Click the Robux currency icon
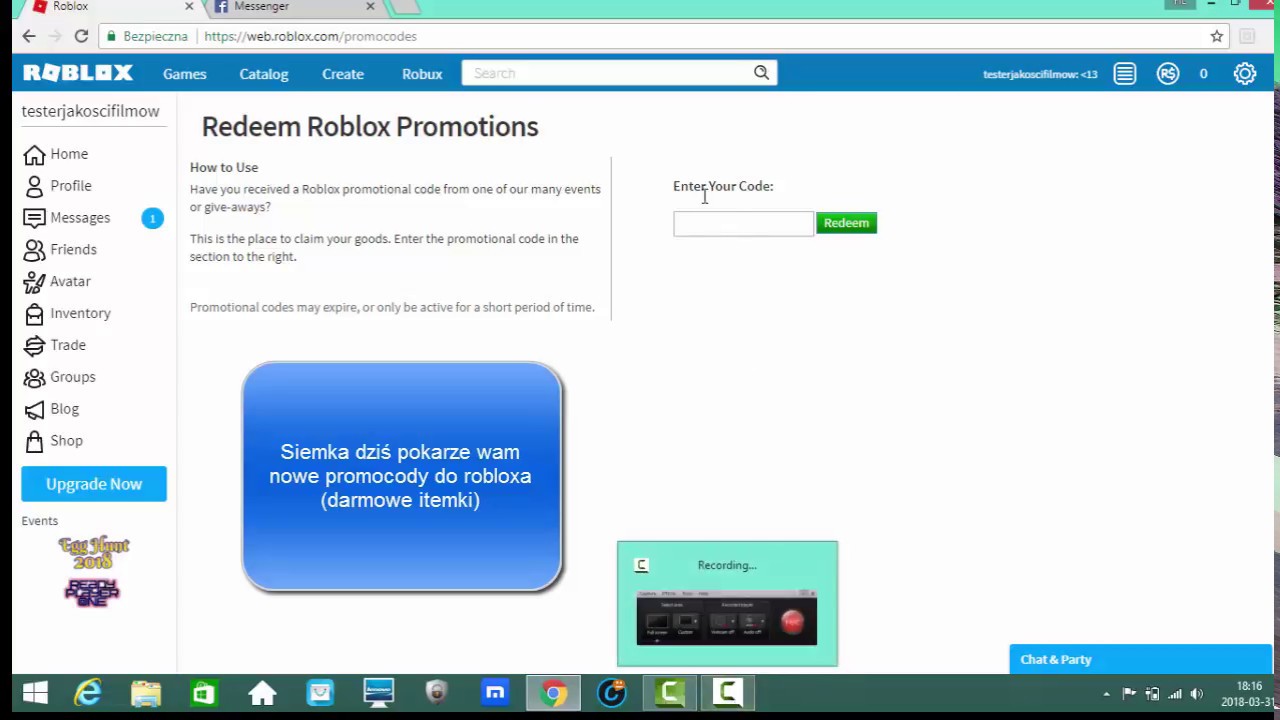Screen dimensions: 1280x720 tap(1168, 73)
